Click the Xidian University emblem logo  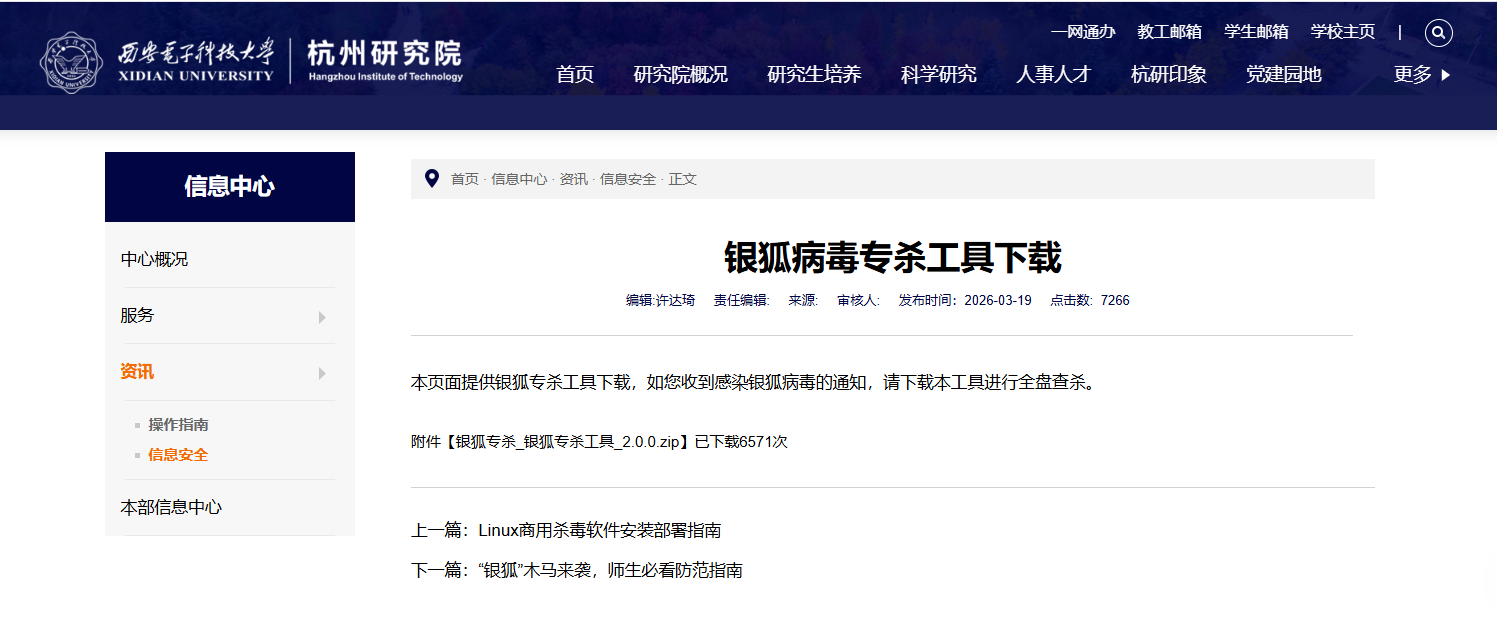point(71,62)
